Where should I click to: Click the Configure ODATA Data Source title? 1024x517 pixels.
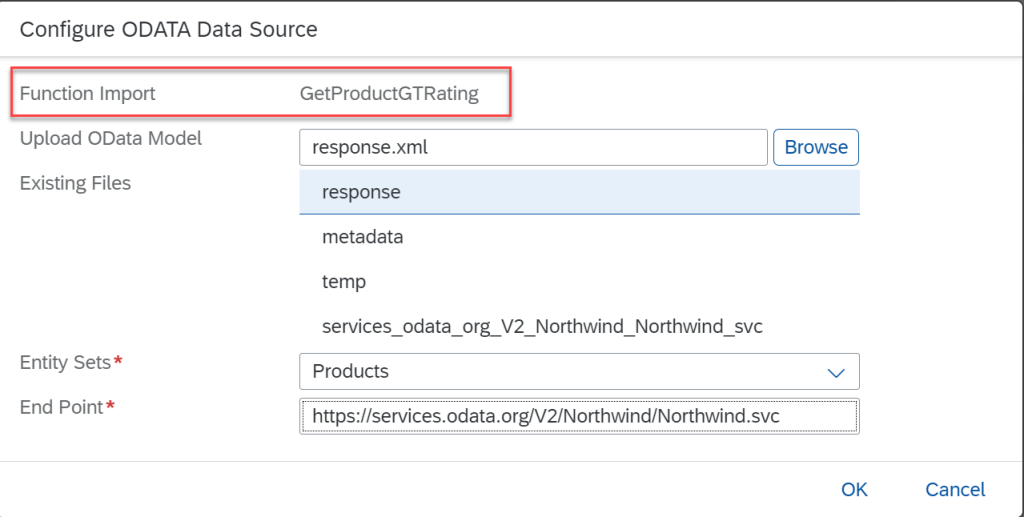click(168, 29)
